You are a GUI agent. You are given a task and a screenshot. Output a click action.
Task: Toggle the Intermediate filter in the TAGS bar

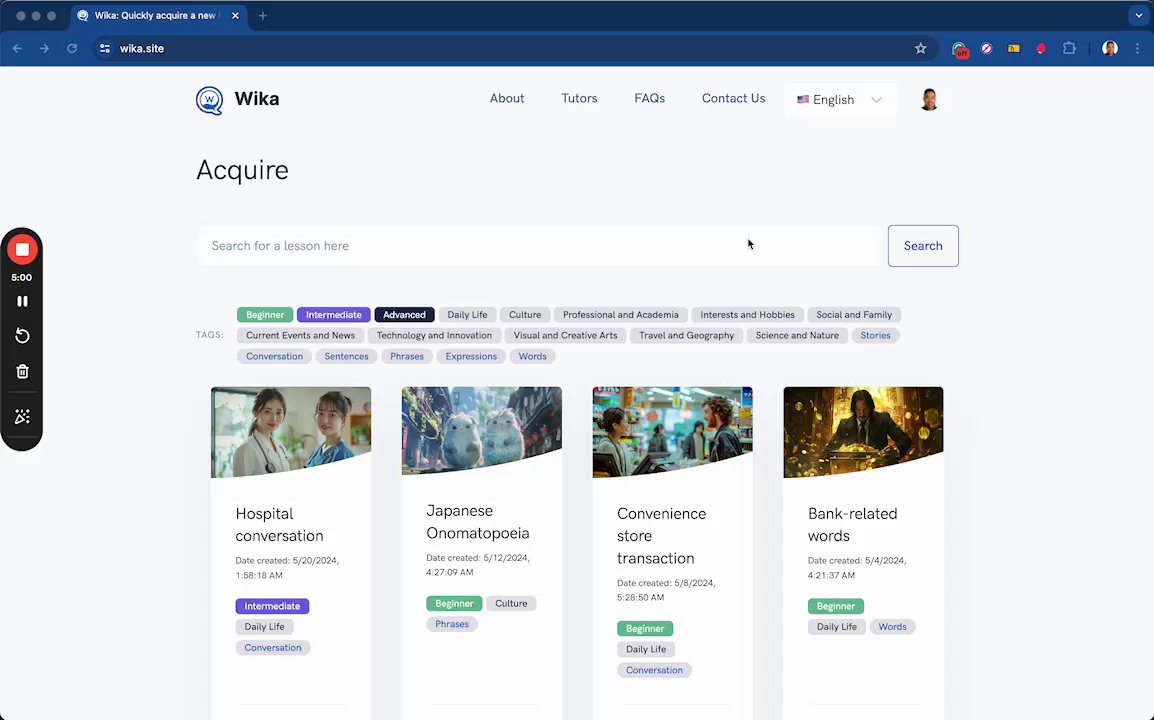(333, 314)
